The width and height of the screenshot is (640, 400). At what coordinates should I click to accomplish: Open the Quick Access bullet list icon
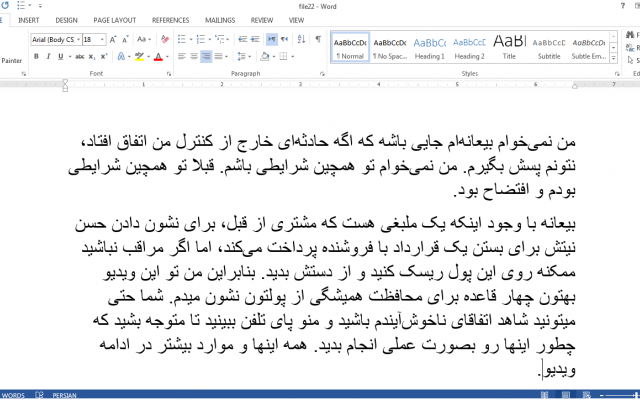(21, 6)
